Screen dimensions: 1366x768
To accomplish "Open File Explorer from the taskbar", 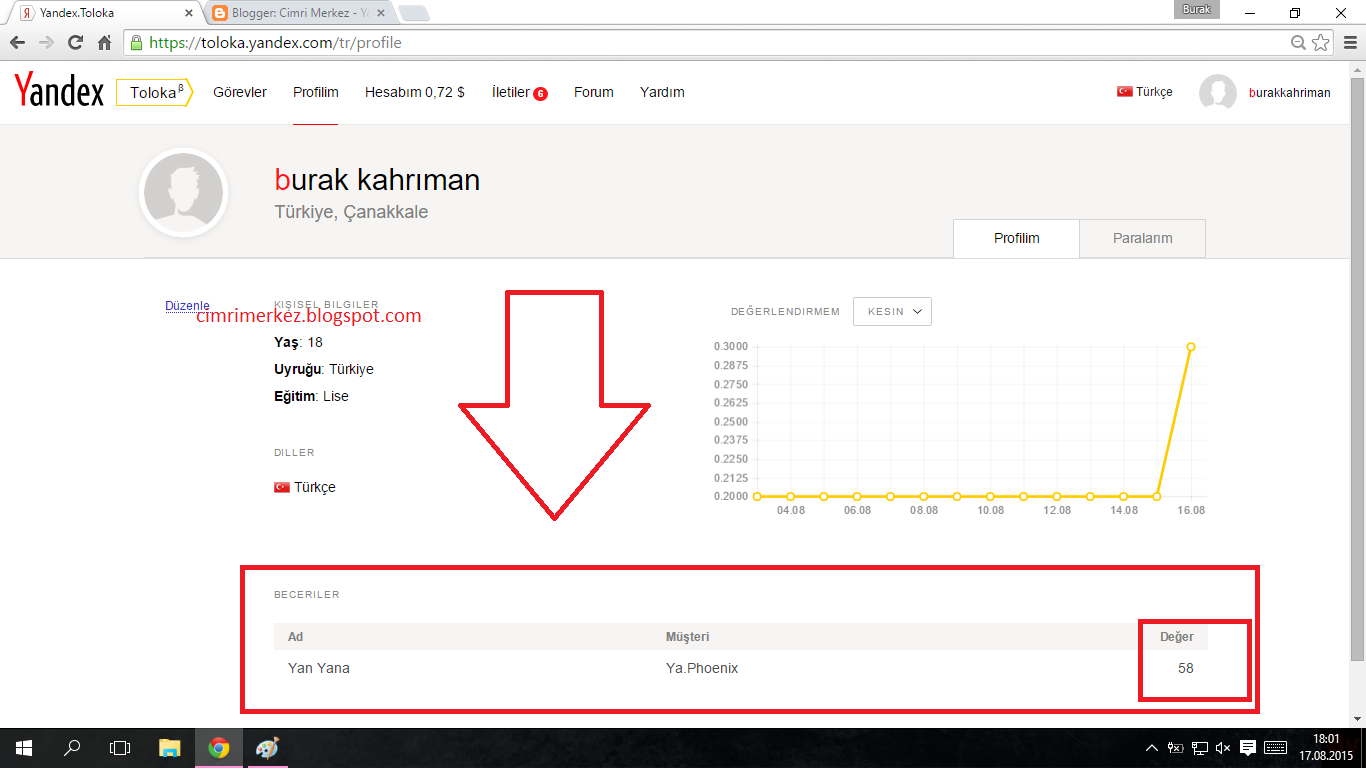I will 170,747.
